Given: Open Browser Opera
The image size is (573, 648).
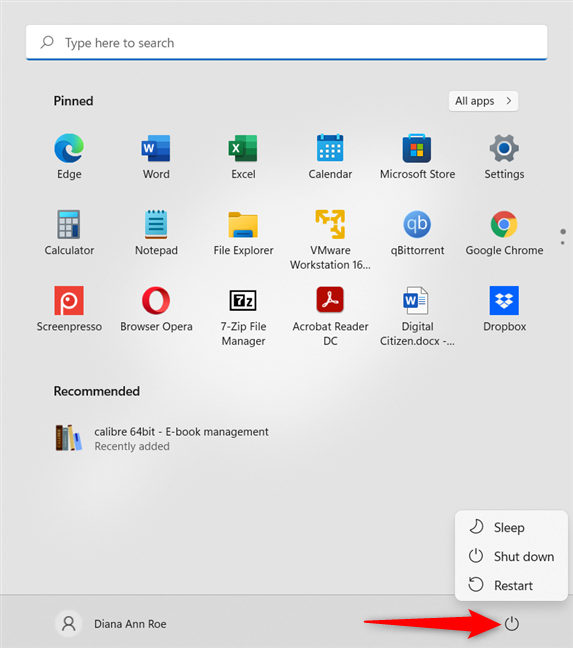Looking at the screenshot, I should coord(156,309).
